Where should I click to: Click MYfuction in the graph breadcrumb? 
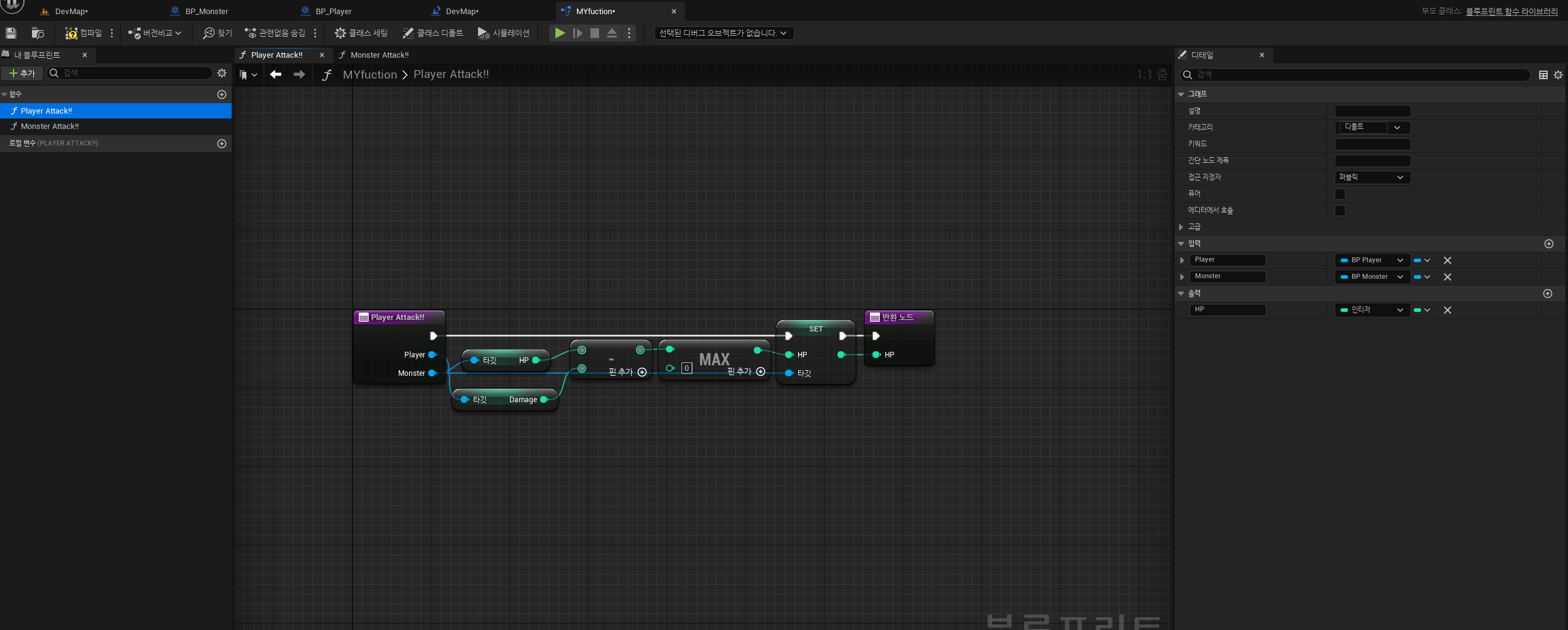pos(370,74)
